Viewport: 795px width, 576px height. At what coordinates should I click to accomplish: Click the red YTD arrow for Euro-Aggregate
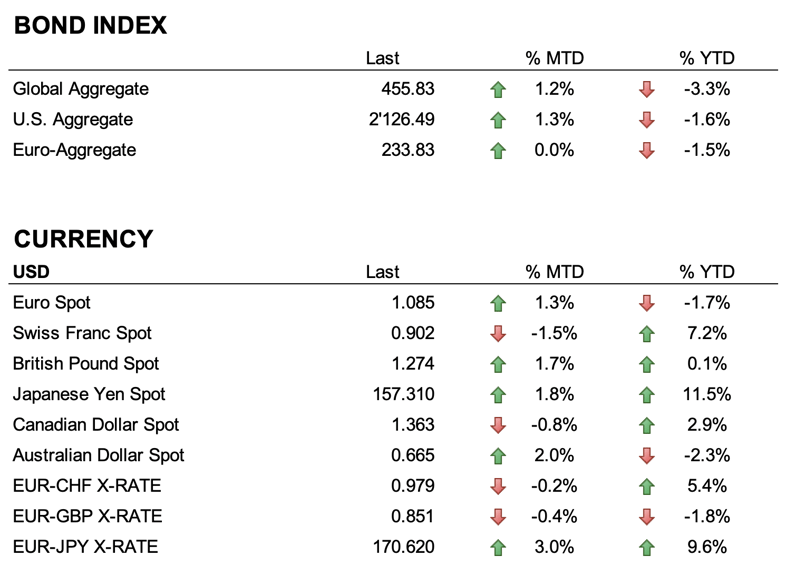click(x=646, y=151)
